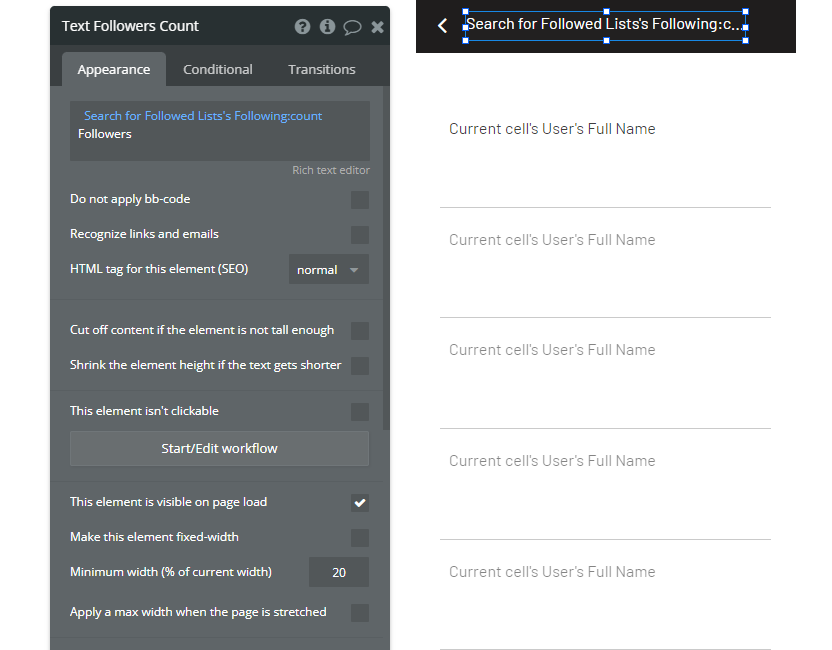The image size is (832, 650).
Task: Select the Appearance tab
Action: click(114, 70)
